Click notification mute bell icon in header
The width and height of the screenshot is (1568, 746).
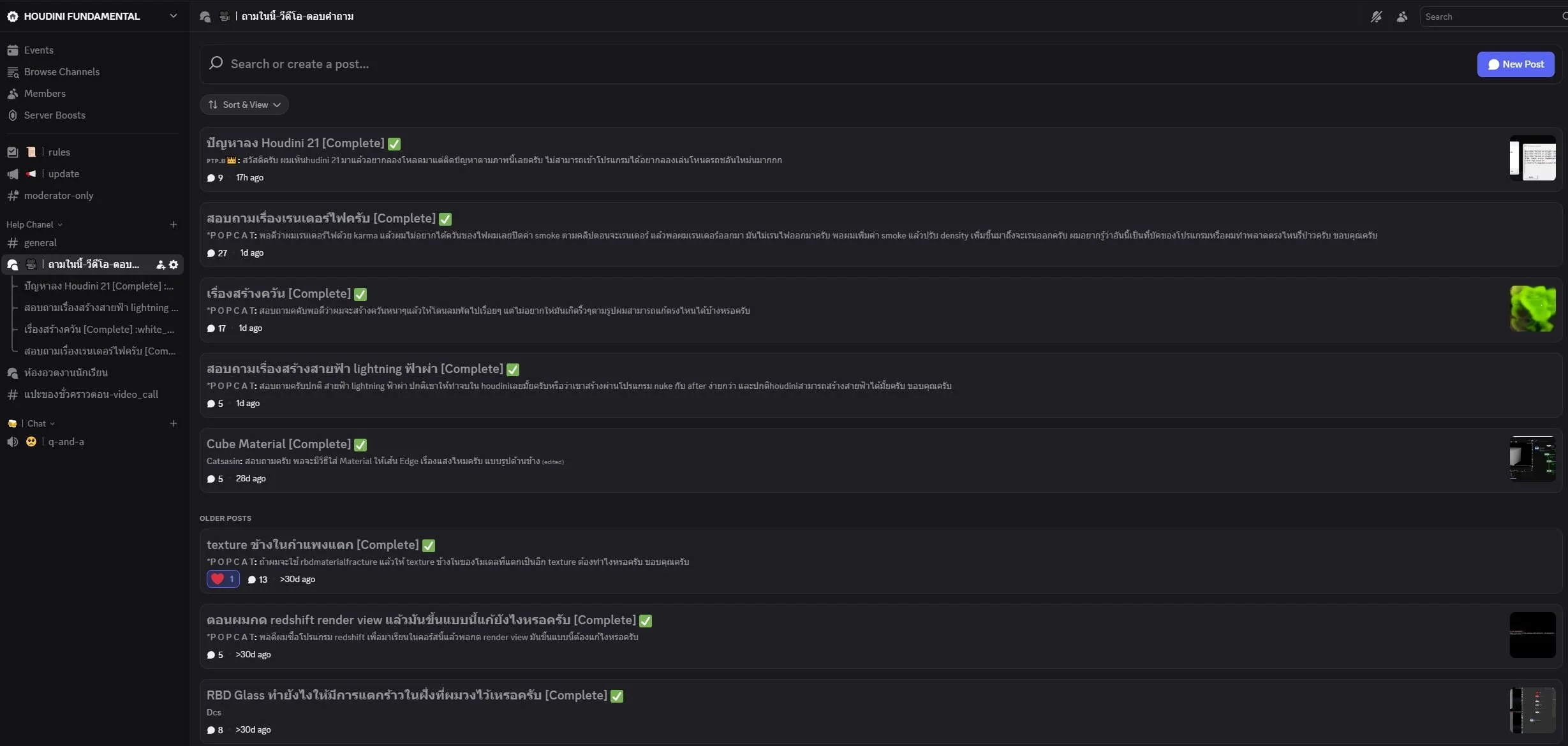[1376, 17]
